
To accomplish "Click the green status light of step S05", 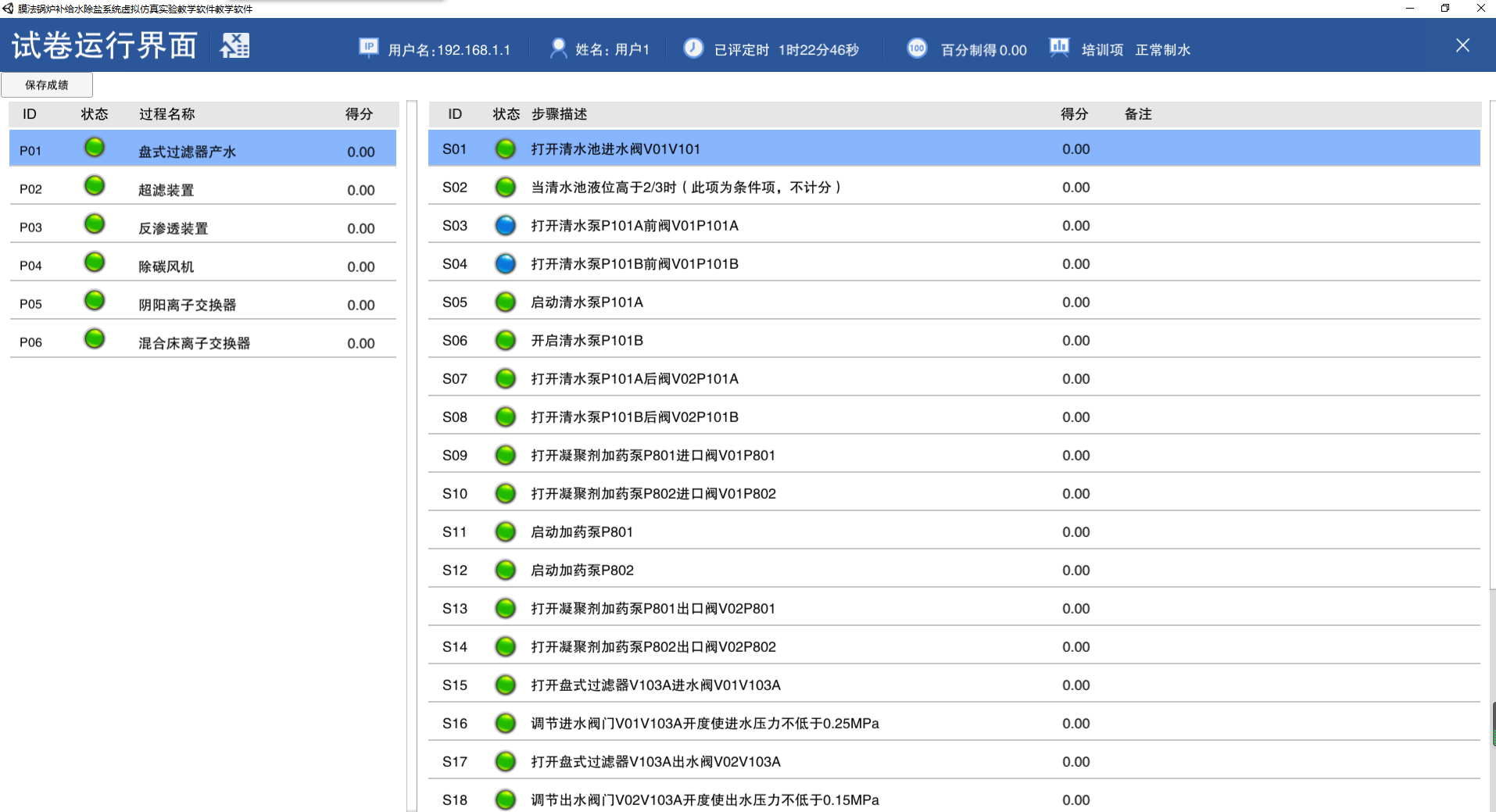I will tap(506, 302).
